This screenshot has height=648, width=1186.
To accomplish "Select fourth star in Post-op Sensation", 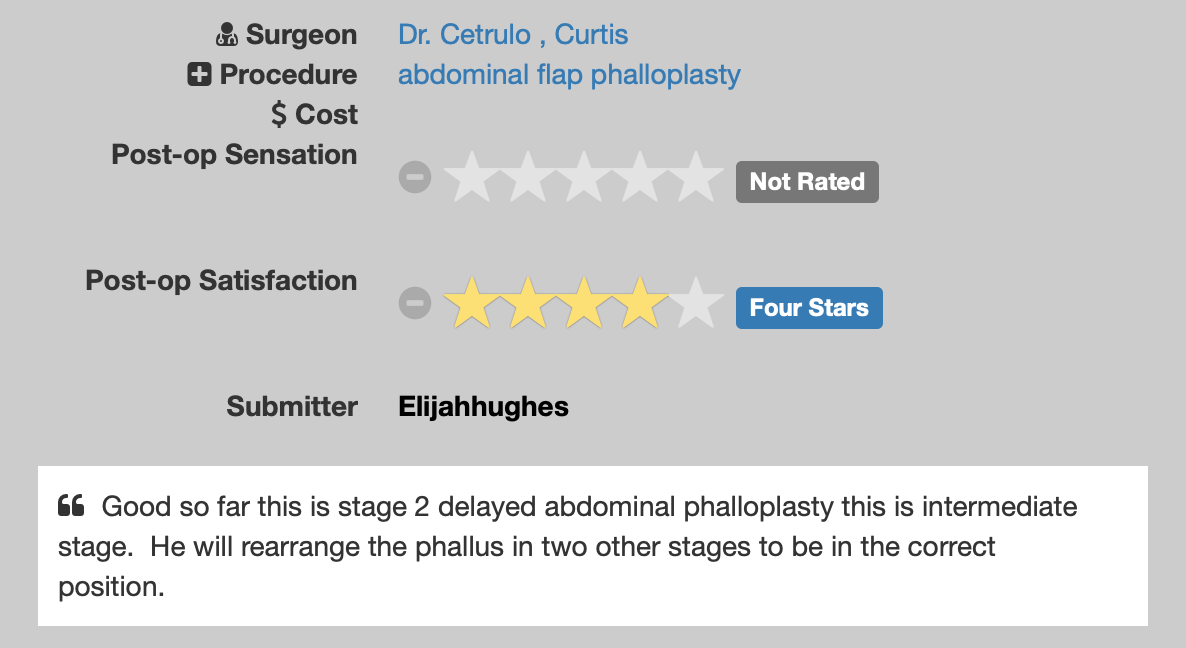I will click(x=640, y=179).
